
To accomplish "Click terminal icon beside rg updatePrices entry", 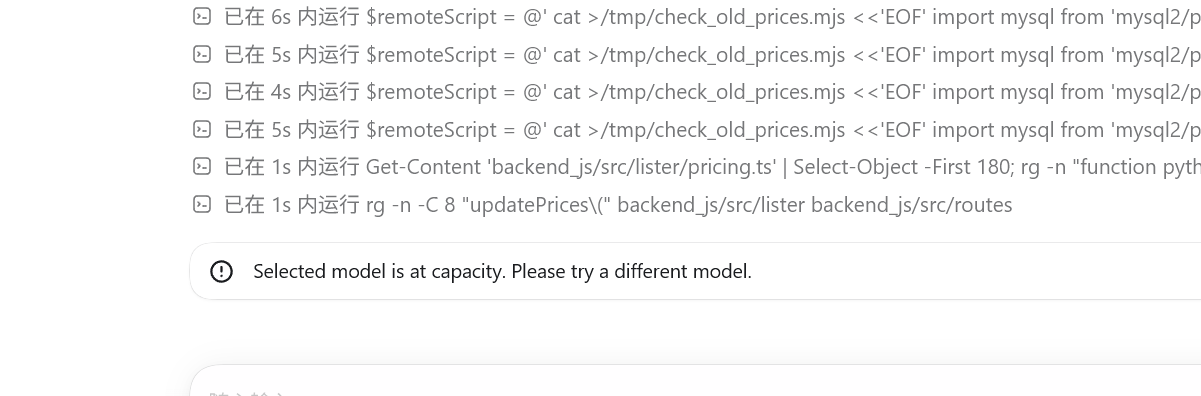I will pyautogui.click(x=202, y=204).
